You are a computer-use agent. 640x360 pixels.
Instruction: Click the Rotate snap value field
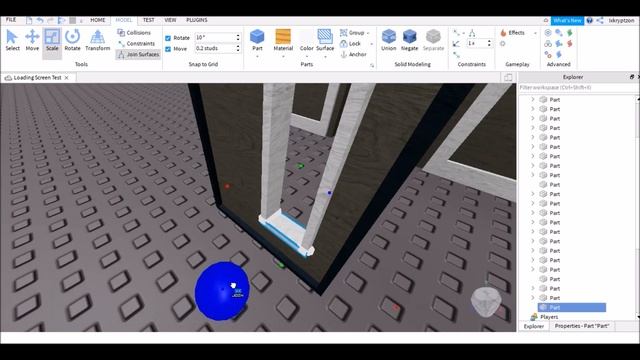point(215,37)
